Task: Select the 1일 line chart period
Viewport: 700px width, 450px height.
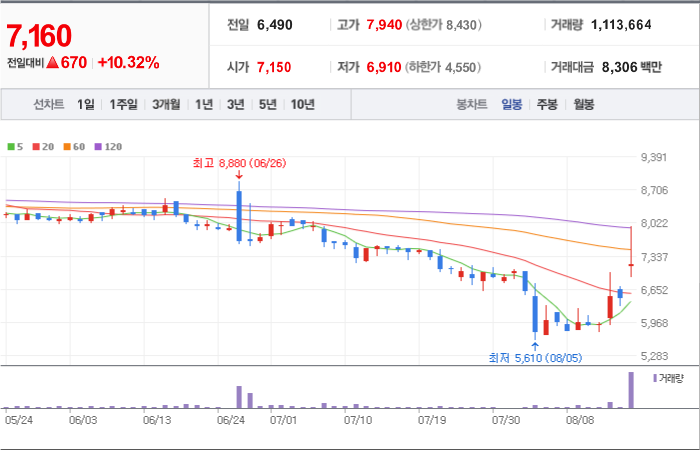Action: click(x=86, y=104)
